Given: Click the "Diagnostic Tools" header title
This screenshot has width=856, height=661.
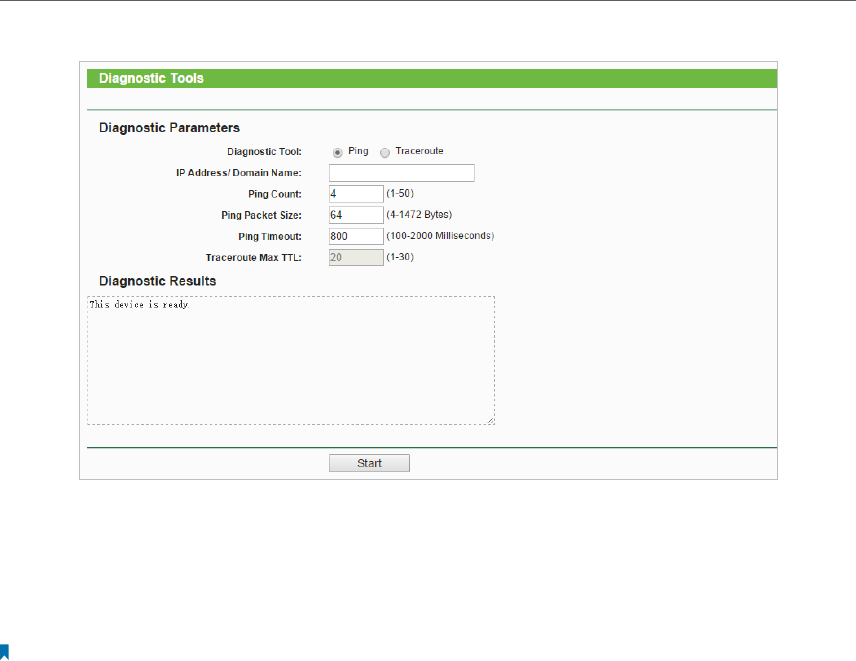Looking at the screenshot, I should [151, 79].
